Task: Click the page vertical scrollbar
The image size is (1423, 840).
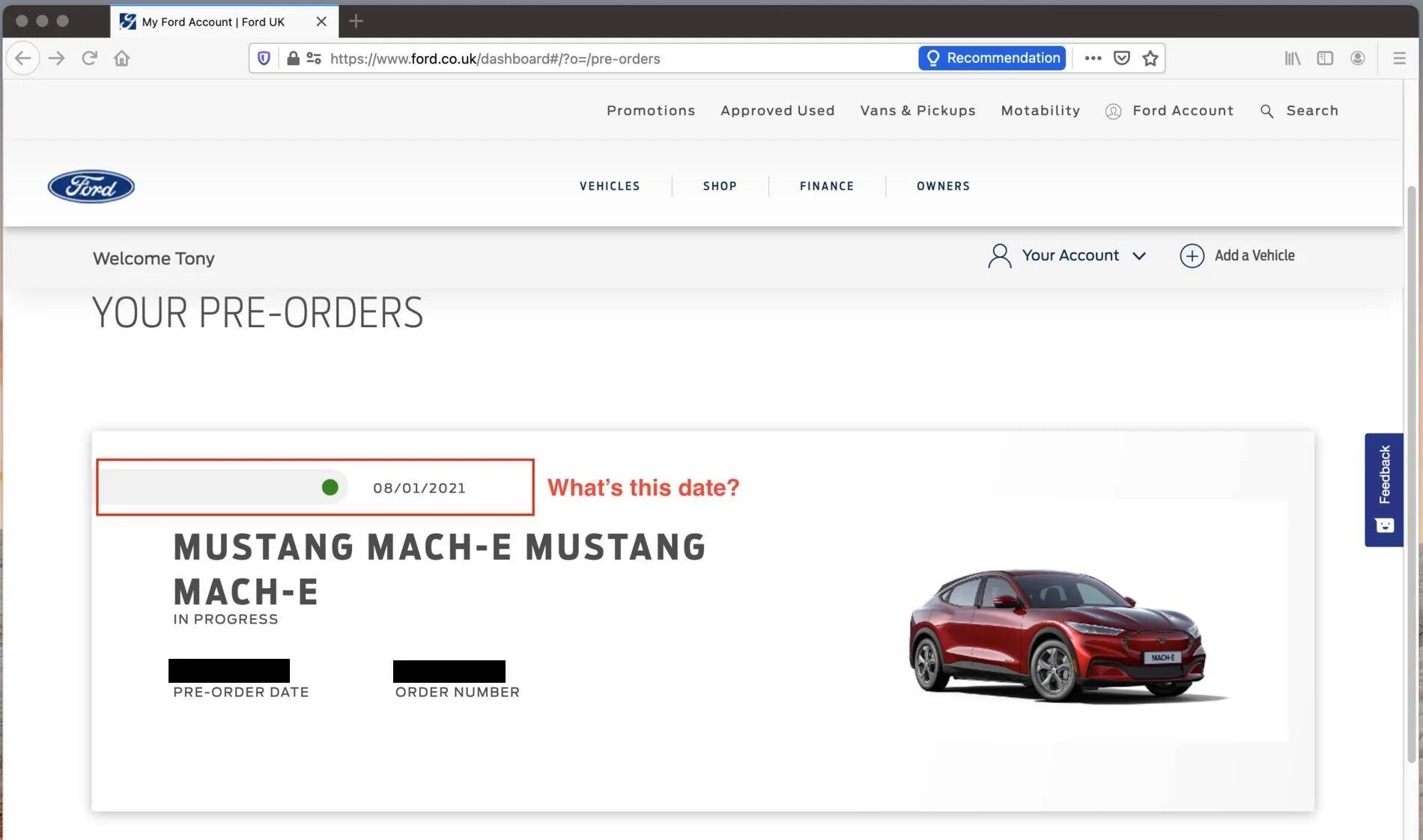Action: (x=1412, y=474)
